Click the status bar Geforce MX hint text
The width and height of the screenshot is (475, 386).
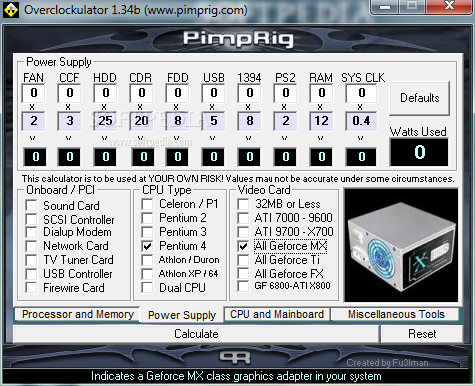[x=236, y=376]
